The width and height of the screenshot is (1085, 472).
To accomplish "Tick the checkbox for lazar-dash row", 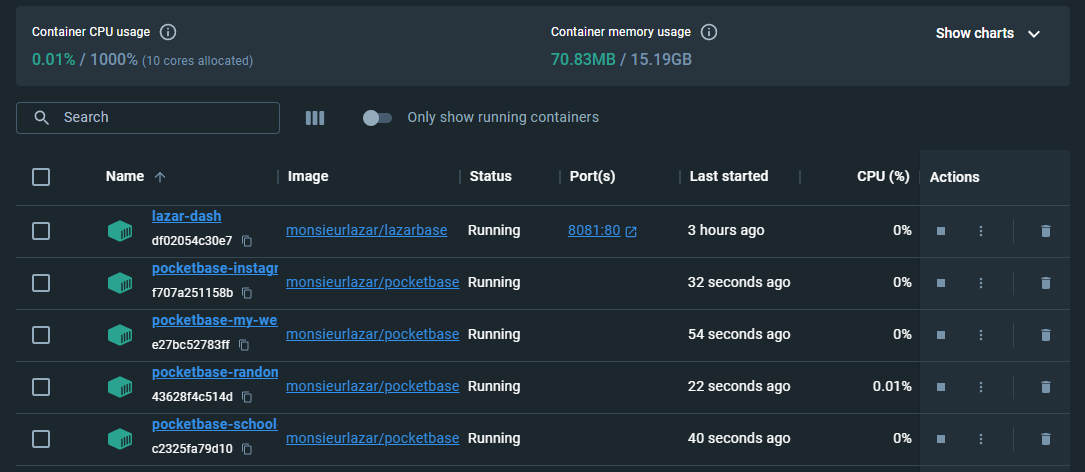I will click(41, 231).
